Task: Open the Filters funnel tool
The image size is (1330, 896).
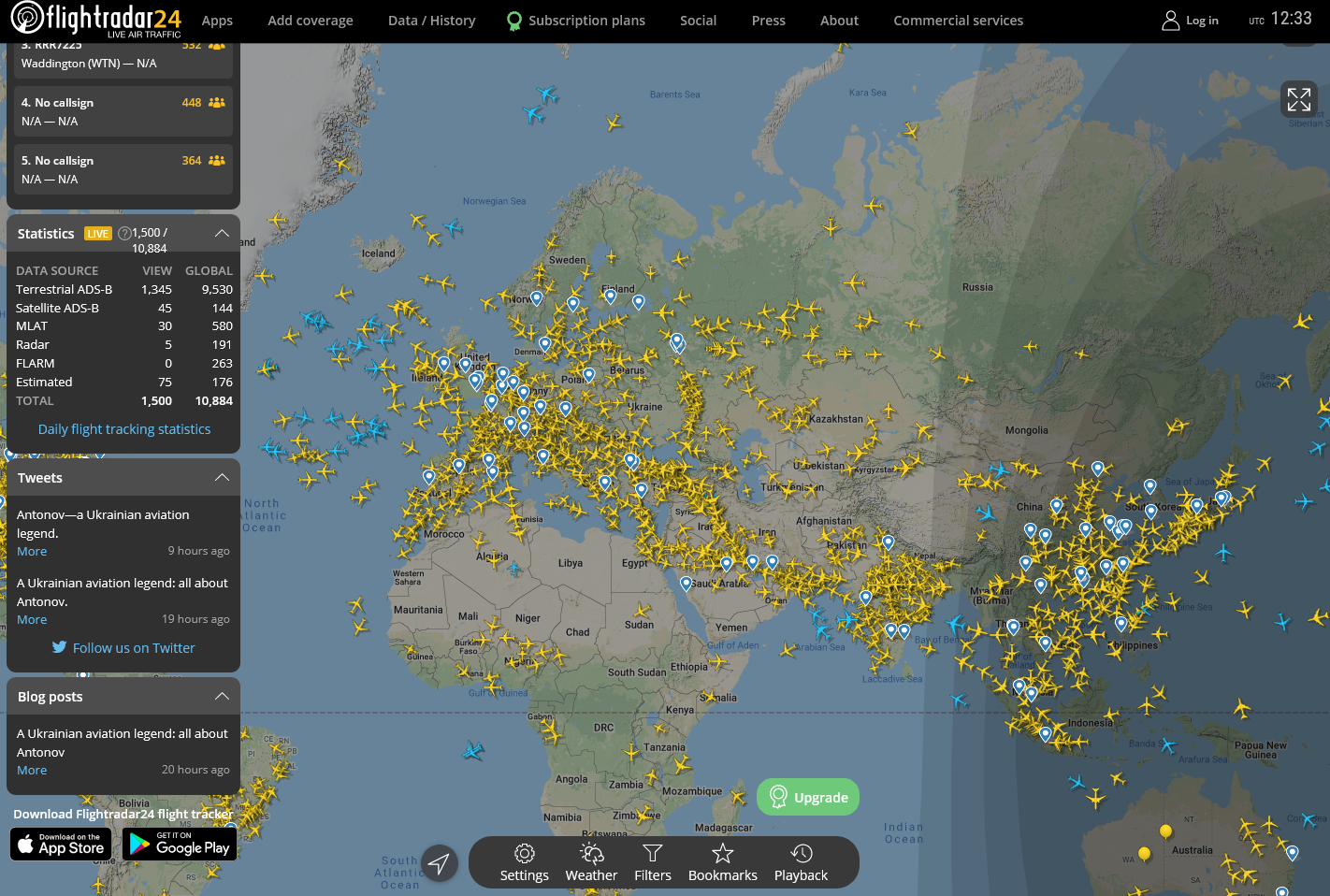Action: [653, 861]
